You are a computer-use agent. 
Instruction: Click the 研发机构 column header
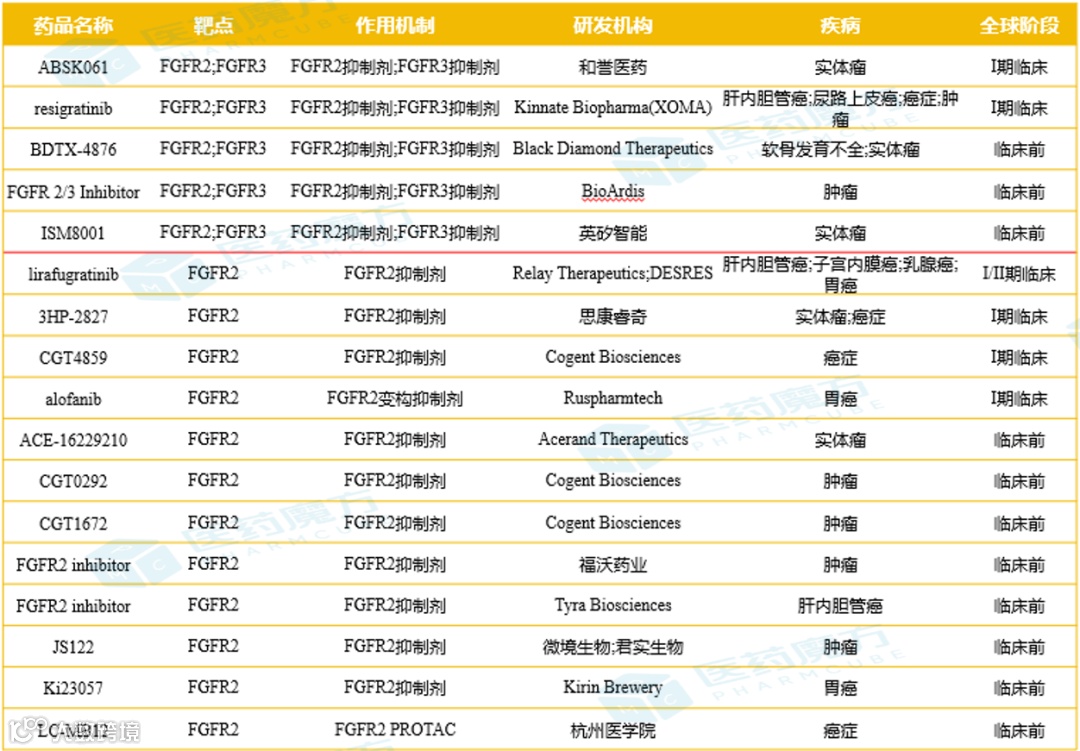point(612,26)
